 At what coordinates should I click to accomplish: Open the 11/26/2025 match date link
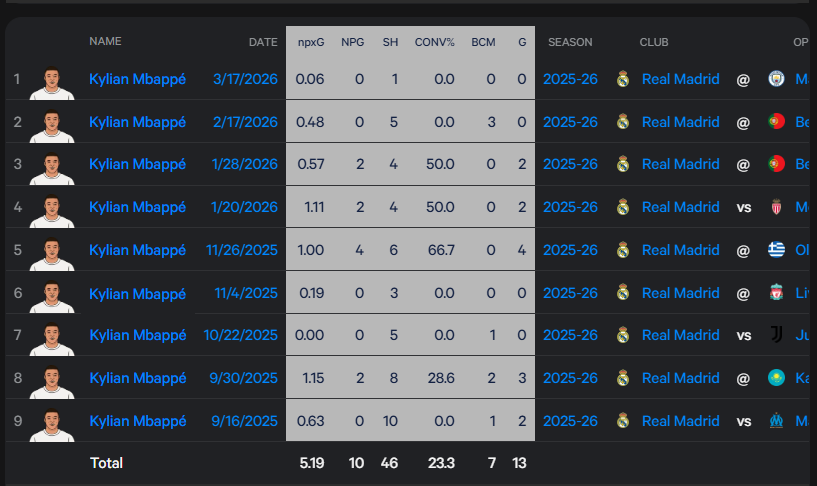pos(242,250)
